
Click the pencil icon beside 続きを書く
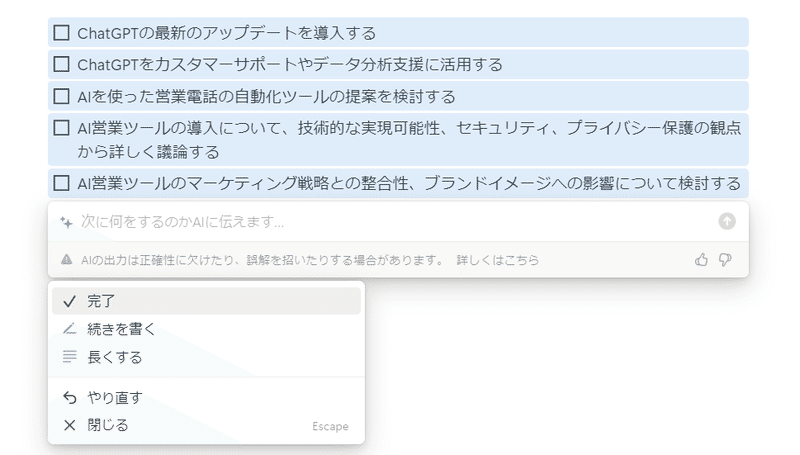pos(69,329)
